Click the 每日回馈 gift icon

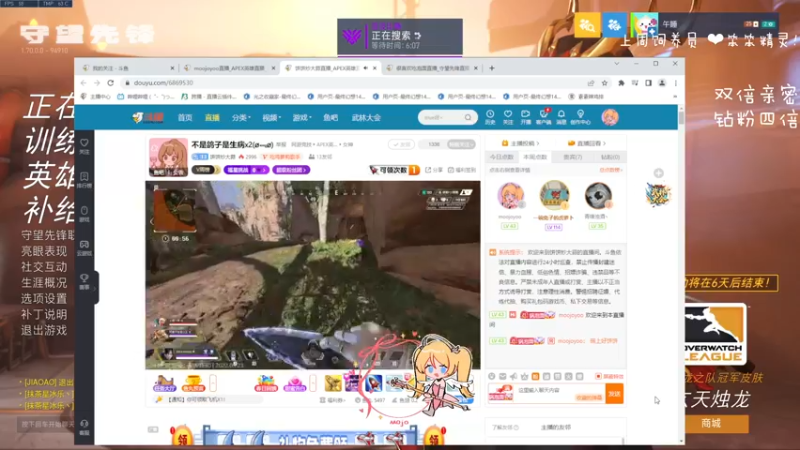click(x=266, y=383)
